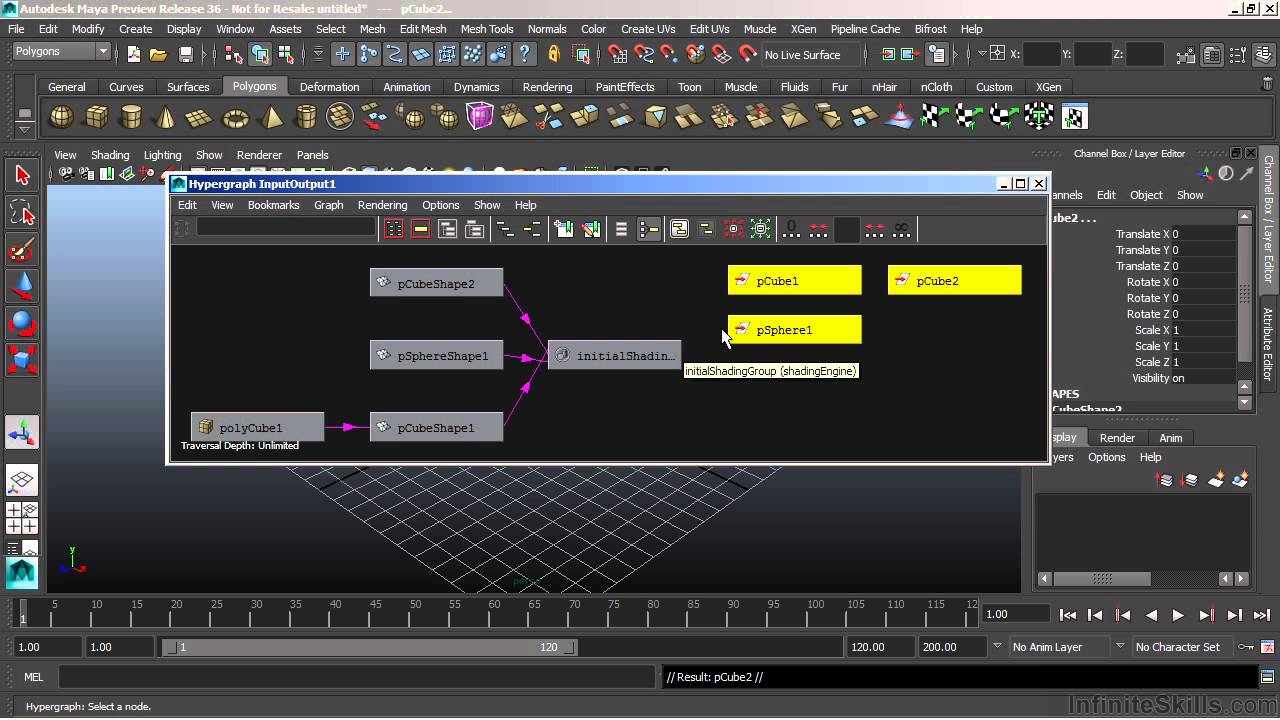Toggle snap to grids
1280x720 pixels.
tap(617, 54)
